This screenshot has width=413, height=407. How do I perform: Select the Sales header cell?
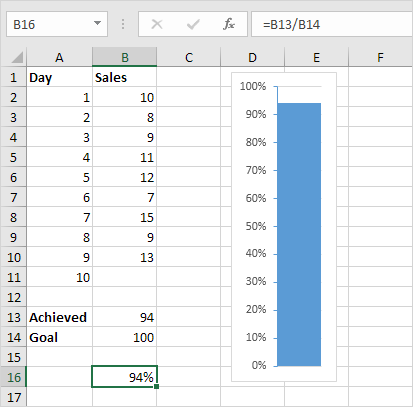[x=124, y=77]
